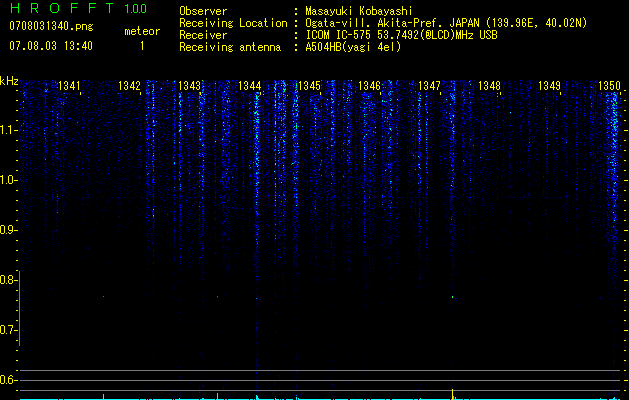The height and width of the screenshot is (400, 629).
Task: Click the 1345 time marker label
Action: (309, 86)
